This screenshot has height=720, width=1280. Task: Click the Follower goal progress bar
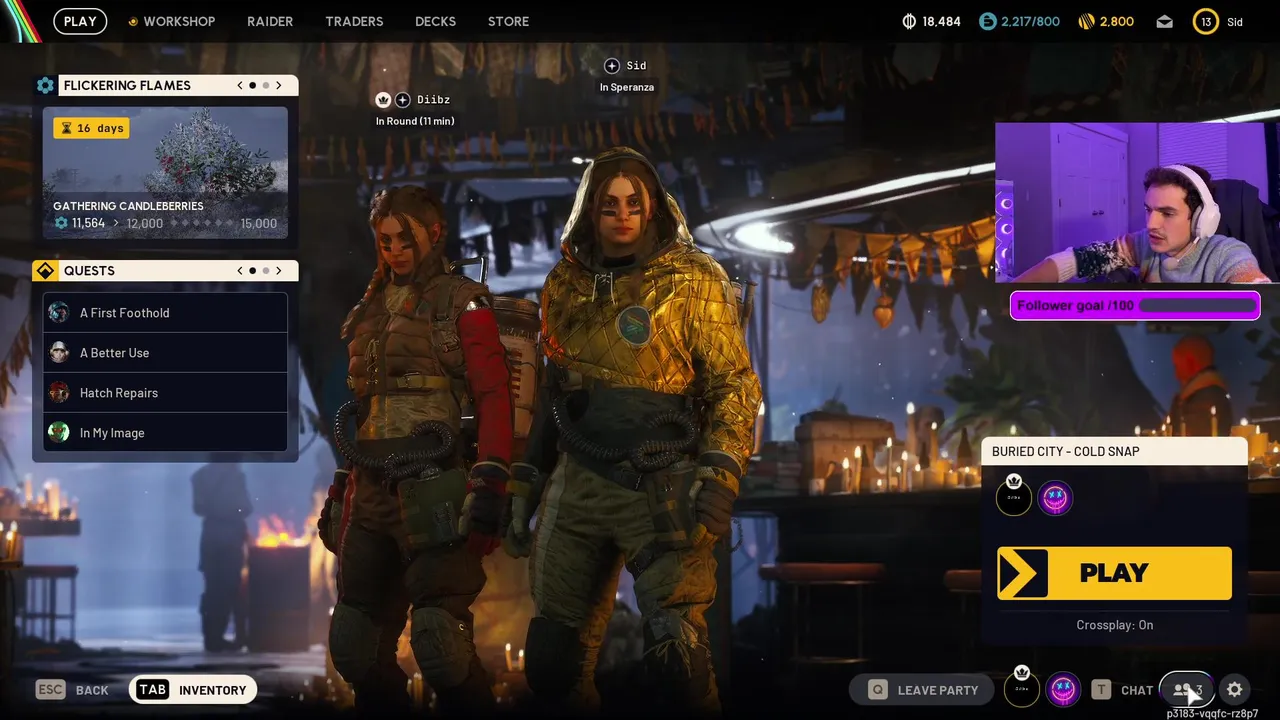[x=1135, y=305]
